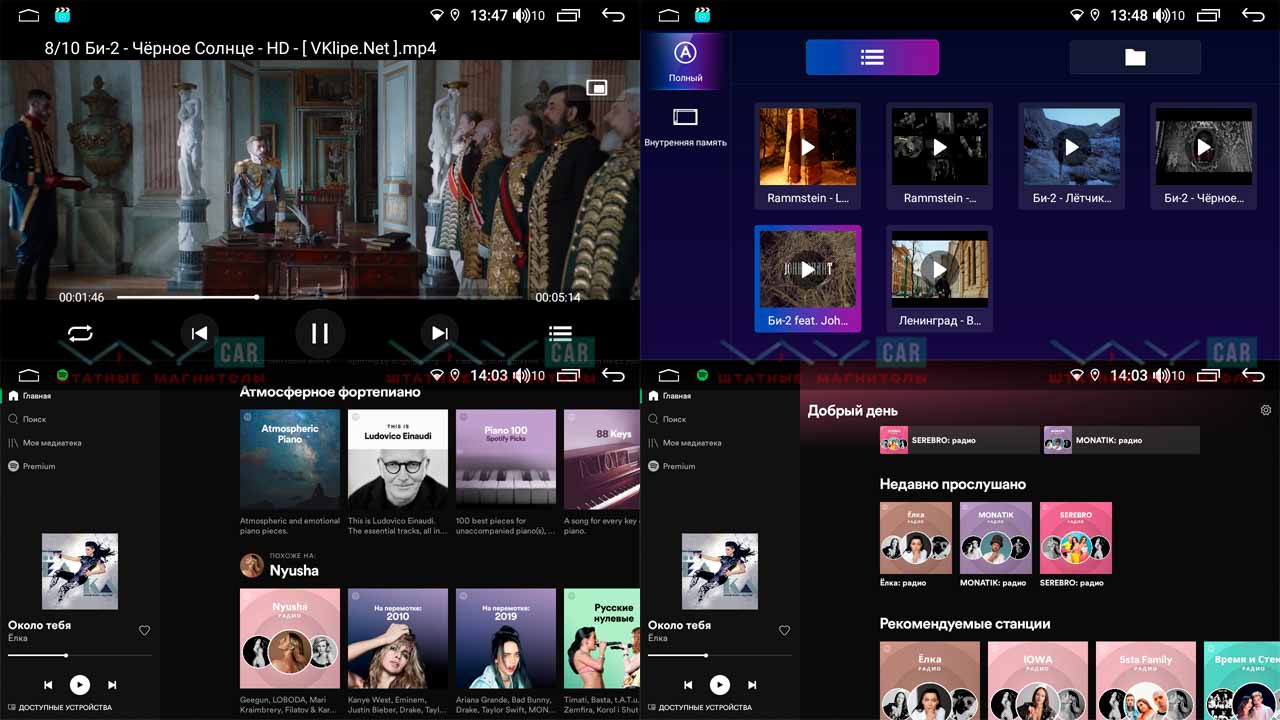
Task: Open "MONATIK: радио" tile under Добрый день
Action: [x=1120, y=440]
